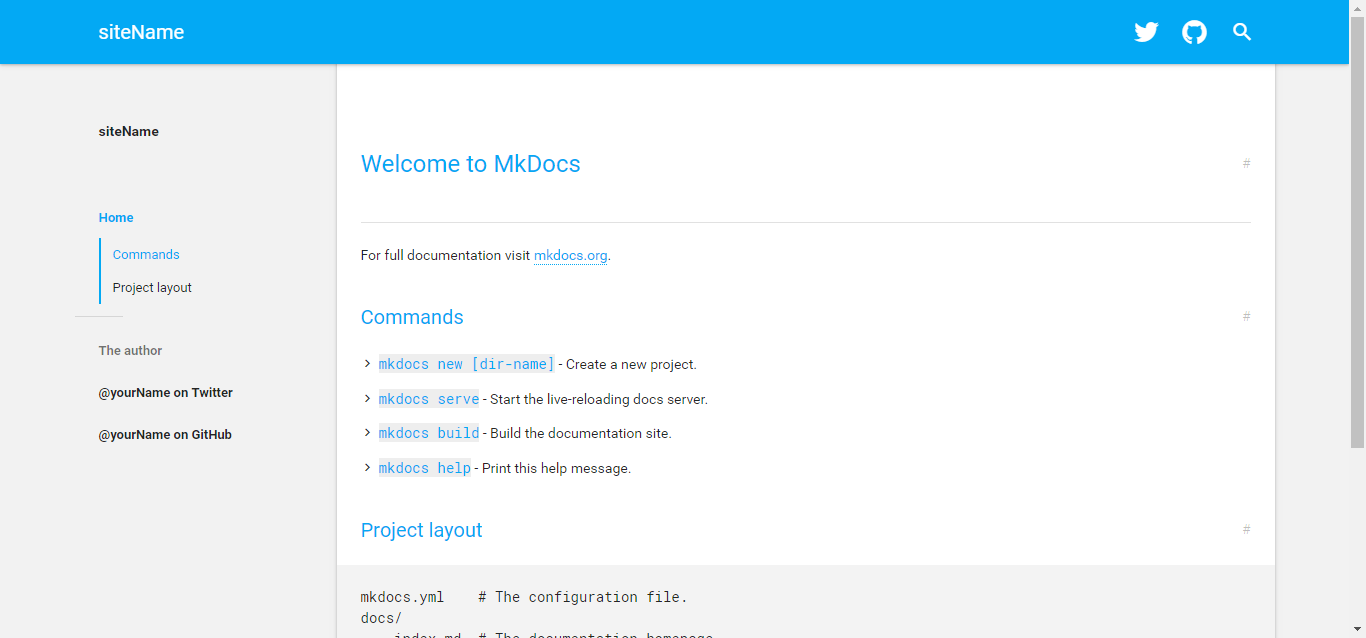Click anchor # beside Project layout heading

point(1246,529)
